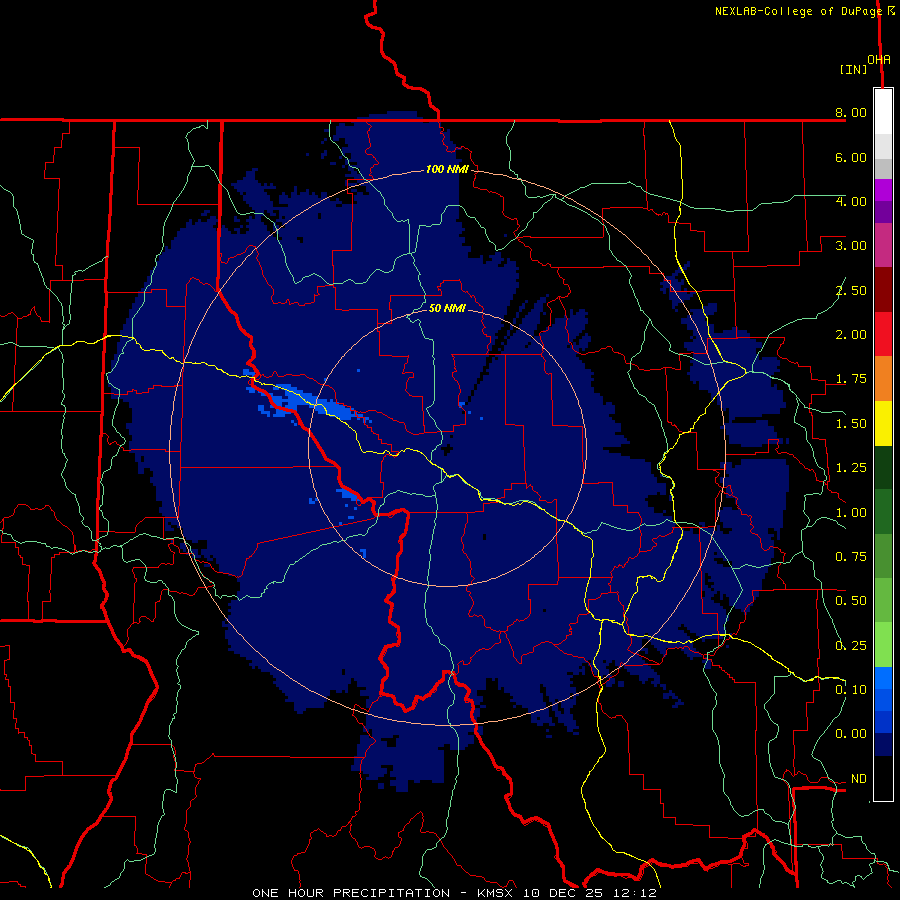Image resolution: width=900 pixels, height=900 pixels.
Task: Click the 0.10 legend value
Action: point(851,690)
